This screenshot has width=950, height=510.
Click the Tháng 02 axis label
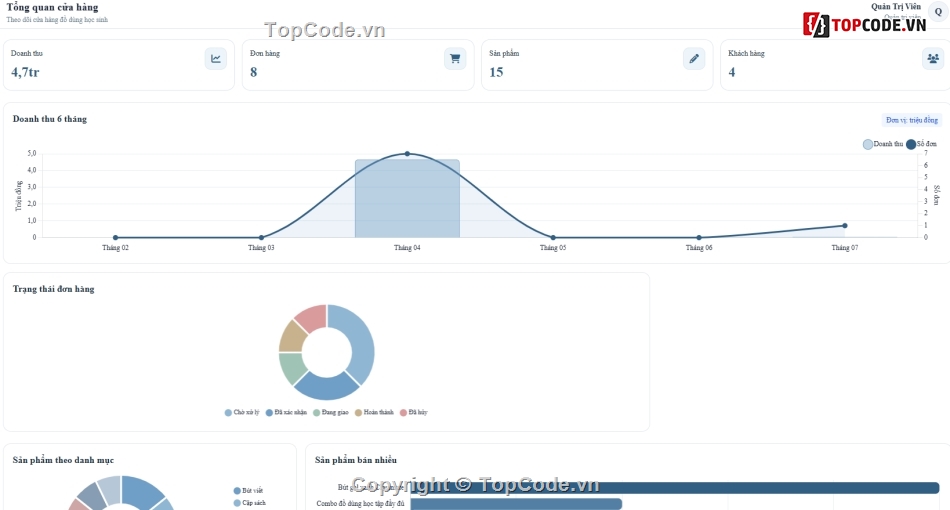[115, 248]
